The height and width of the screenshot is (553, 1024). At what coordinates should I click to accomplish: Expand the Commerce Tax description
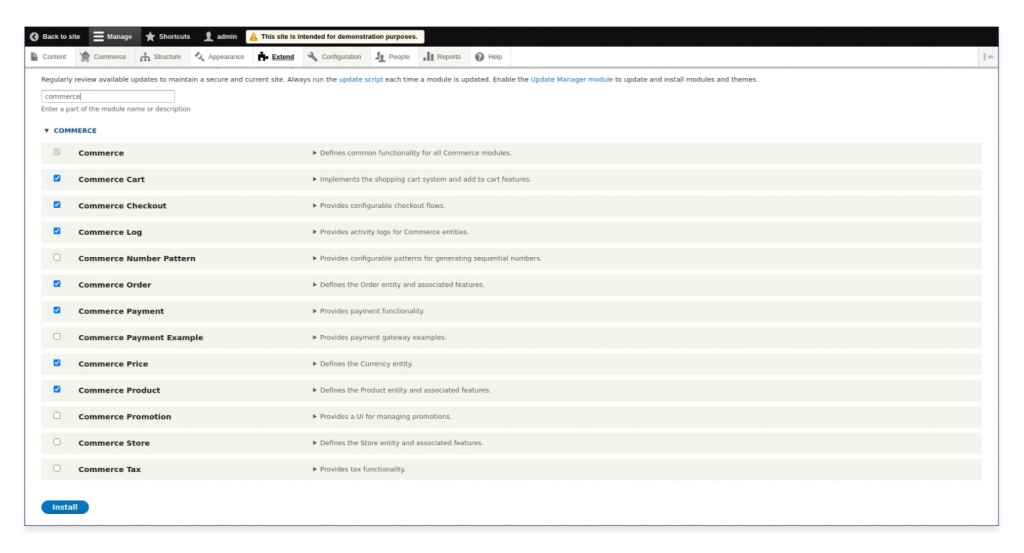tap(359, 469)
